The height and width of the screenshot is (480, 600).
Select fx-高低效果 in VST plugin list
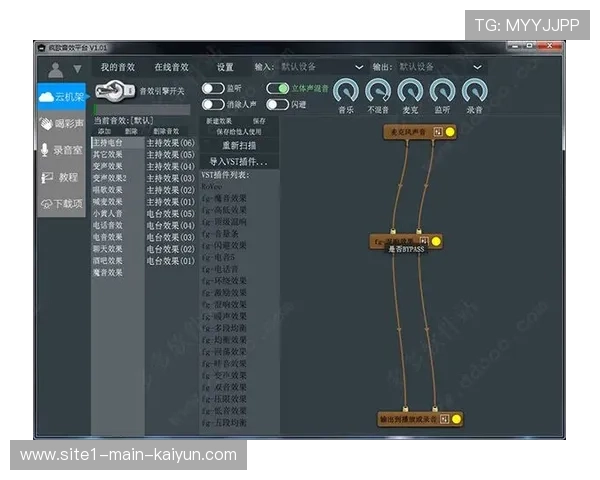click(224, 210)
